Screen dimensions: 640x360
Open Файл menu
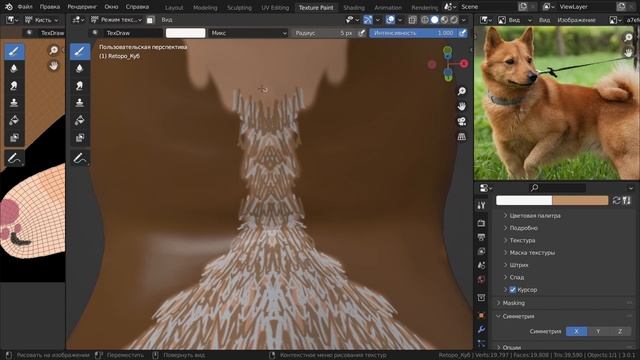pos(25,7)
